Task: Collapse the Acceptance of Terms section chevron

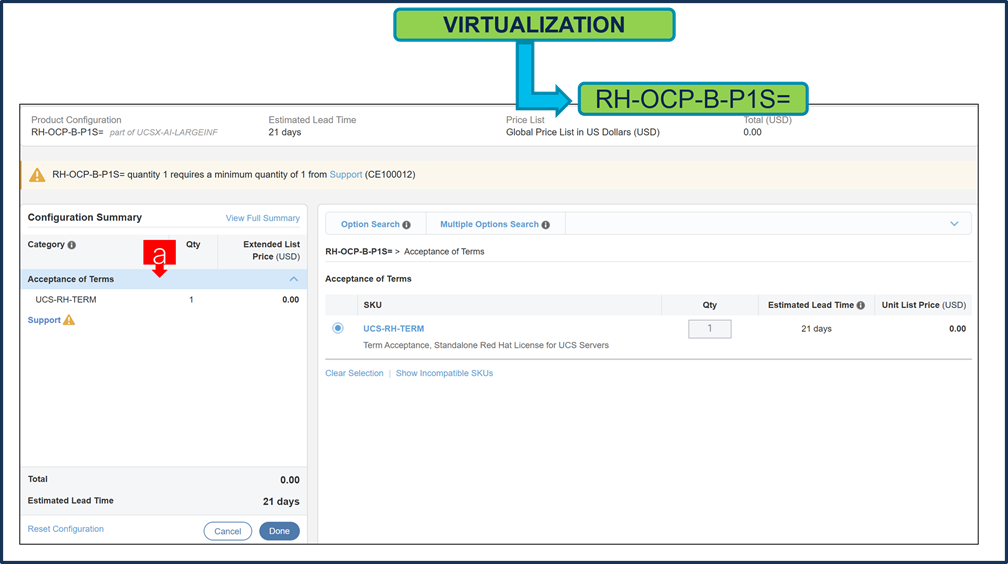Action: [x=294, y=279]
